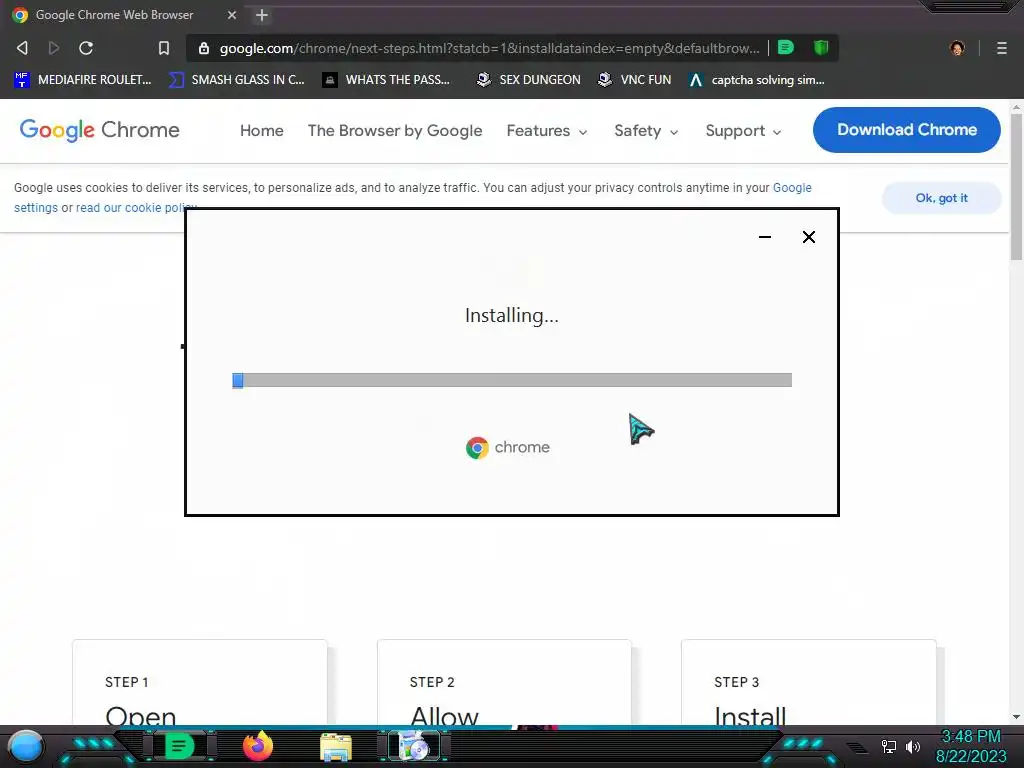Open File Explorer from the taskbar
Screen dimensions: 1024x768
pos(336,746)
